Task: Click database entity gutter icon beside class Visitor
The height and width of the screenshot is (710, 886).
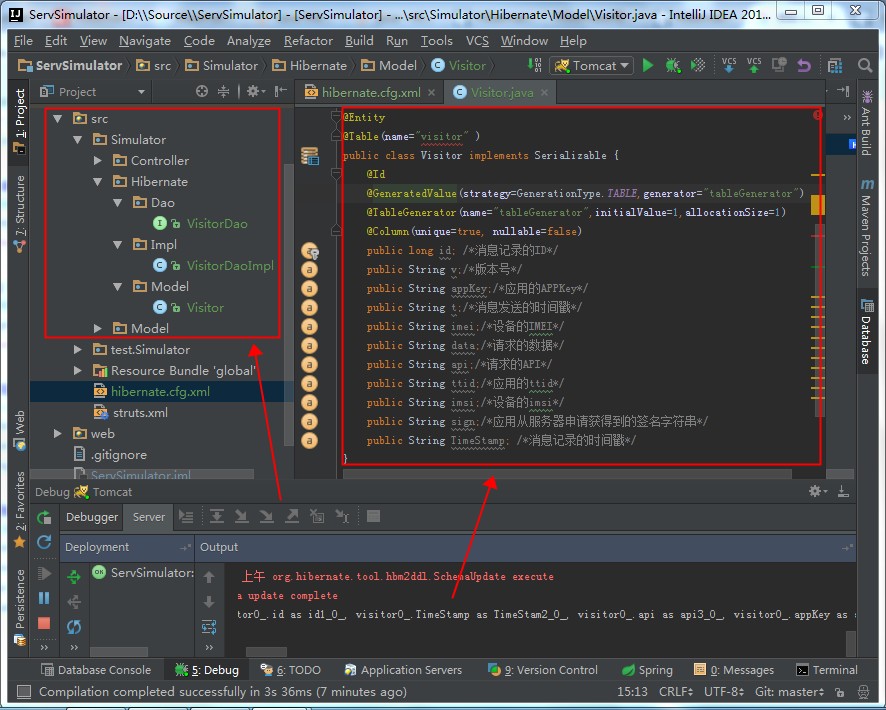Action: point(310,156)
